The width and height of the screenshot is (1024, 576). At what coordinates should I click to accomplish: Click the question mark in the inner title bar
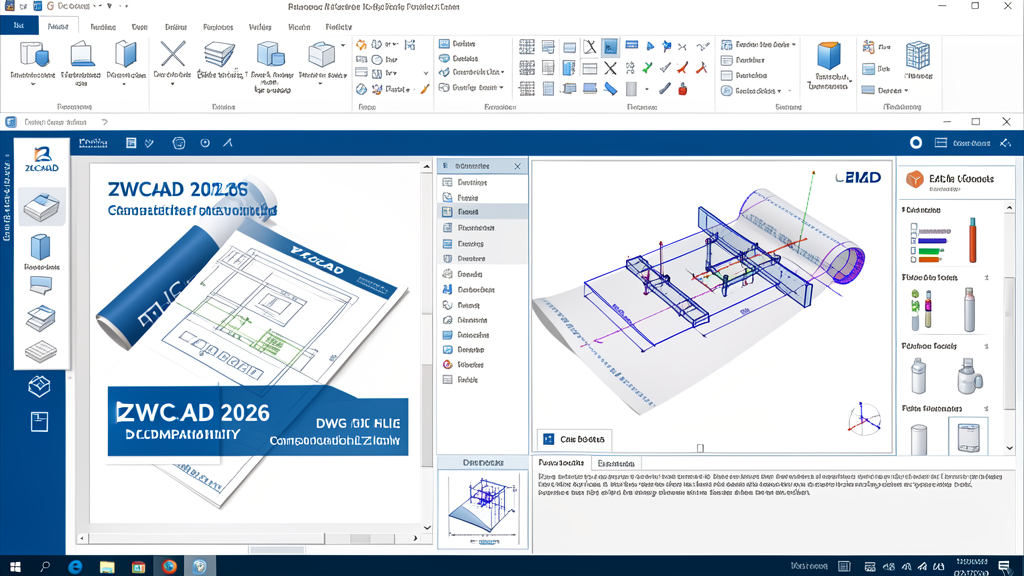pyautogui.click(x=104, y=122)
